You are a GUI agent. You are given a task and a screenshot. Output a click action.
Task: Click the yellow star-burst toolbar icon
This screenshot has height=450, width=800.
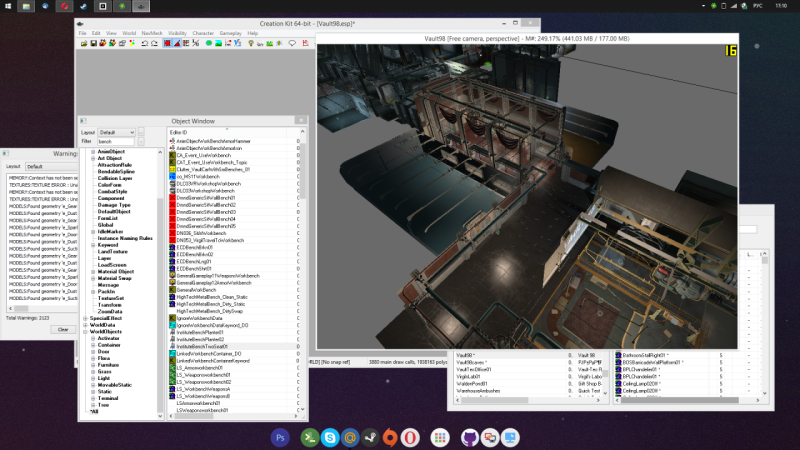point(279,43)
